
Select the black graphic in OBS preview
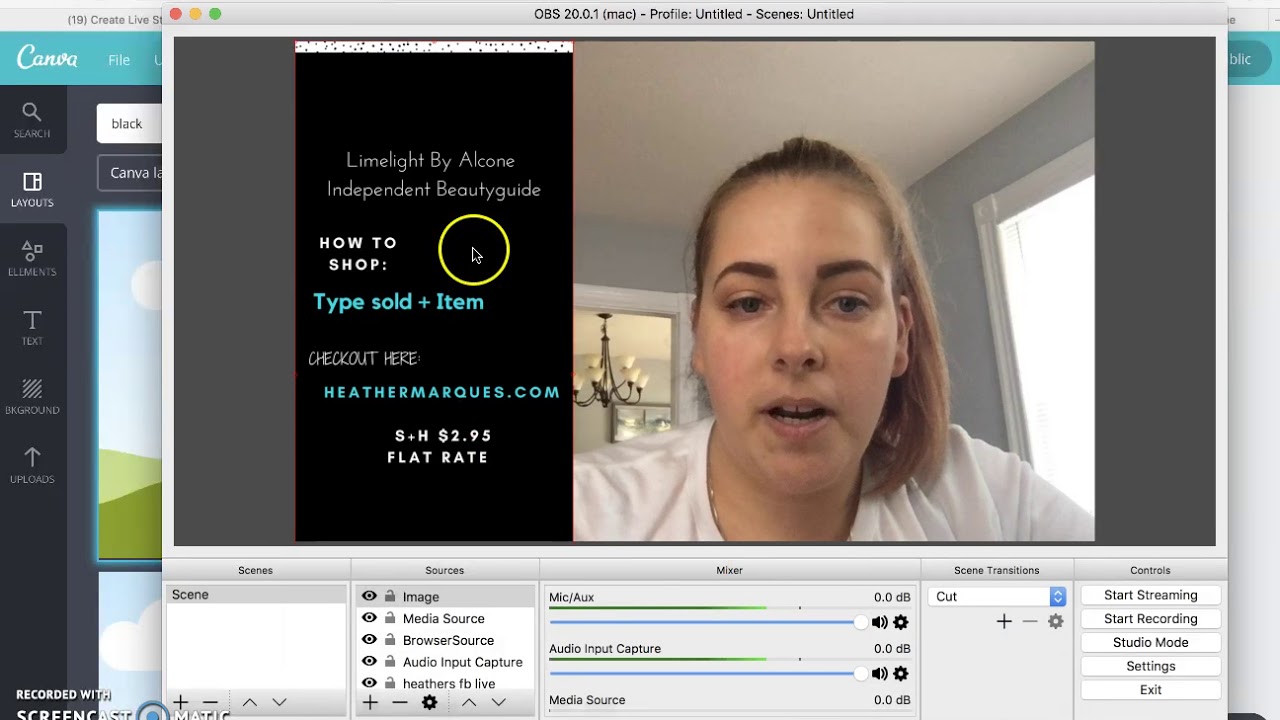pyautogui.click(x=434, y=291)
